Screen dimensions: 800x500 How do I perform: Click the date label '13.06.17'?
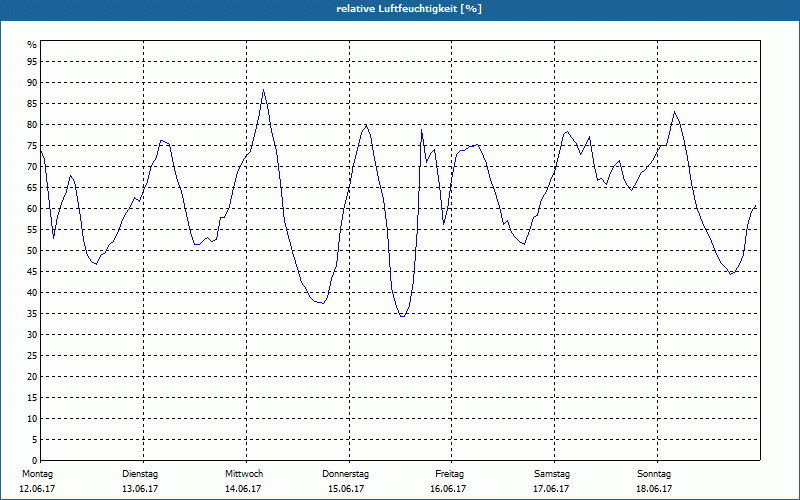tap(140, 489)
